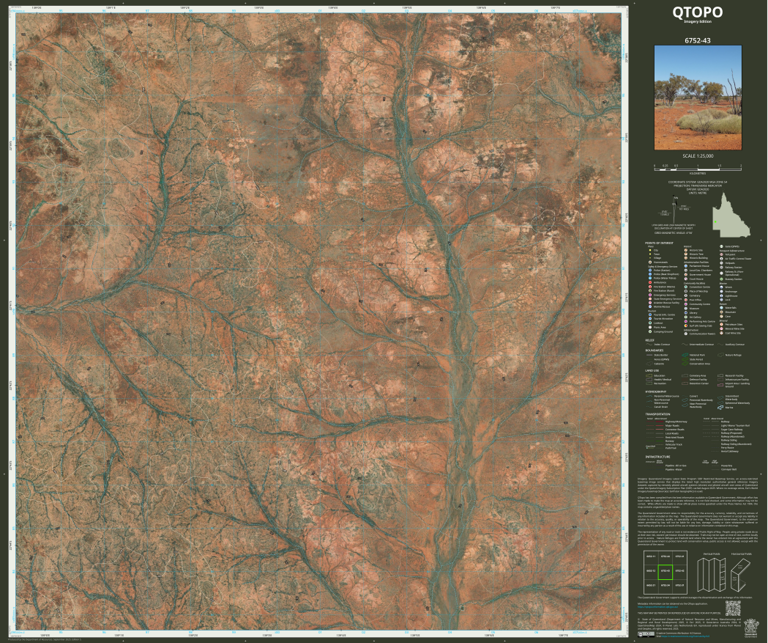The image size is (768, 643).
Task: Click the Queensland locator map inset
Action: (x=731, y=214)
